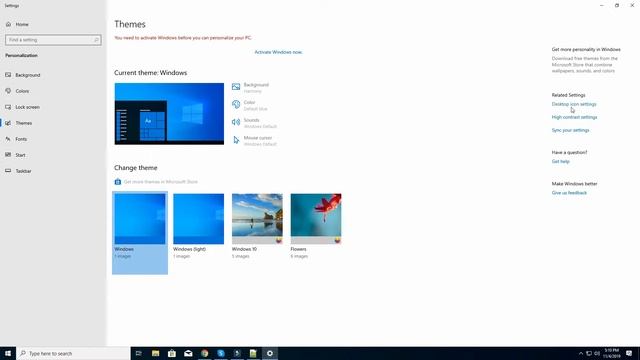Click the Settings gear taskbar icon
The height and width of the screenshot is (360, 640).
(270, 353)
